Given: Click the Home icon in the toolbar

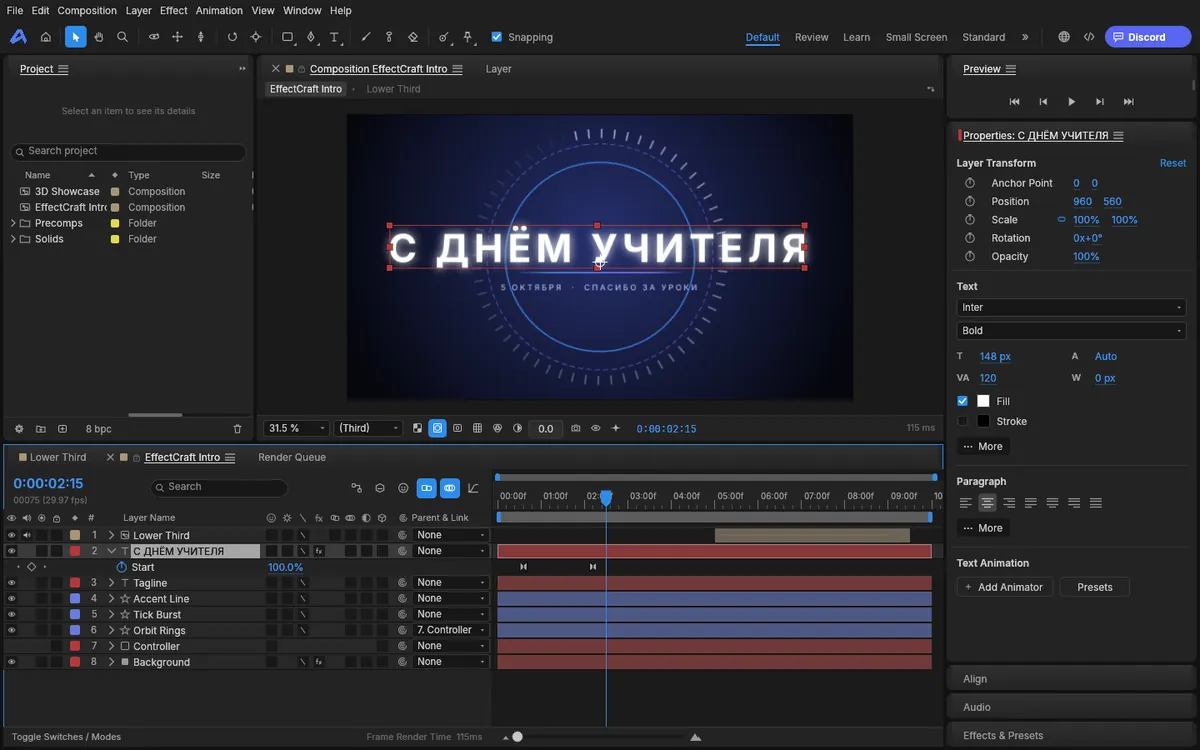Looking at the screenshot, I should 45,37.
